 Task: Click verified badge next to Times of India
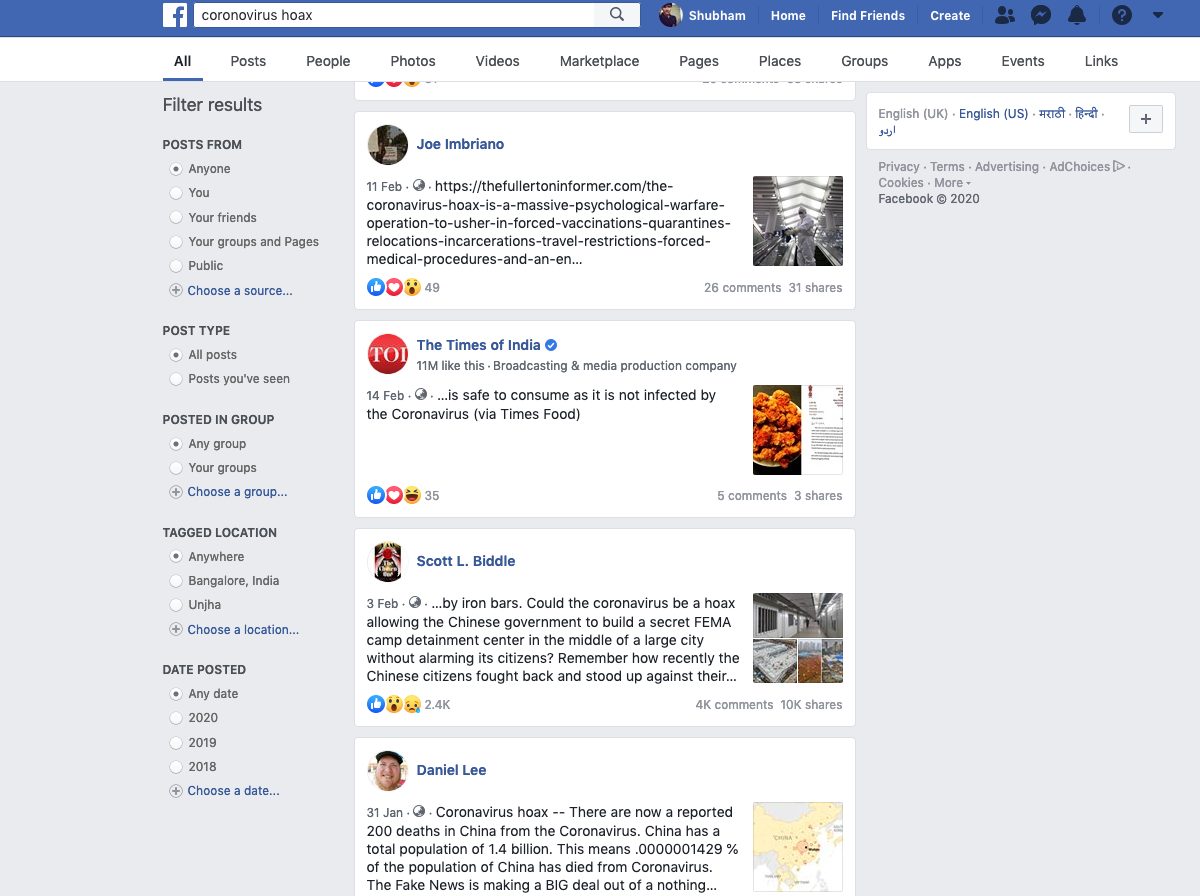pyautogui.click(x=551, y=346)
